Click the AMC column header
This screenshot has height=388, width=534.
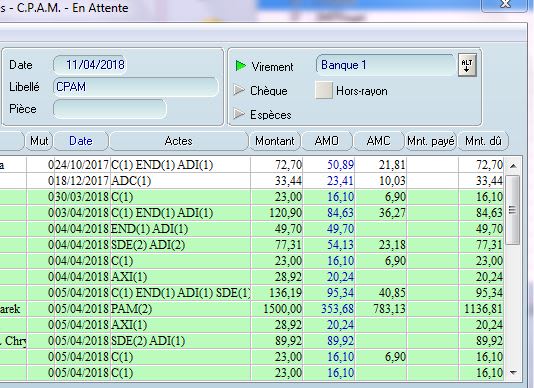[x=378, y=141]
